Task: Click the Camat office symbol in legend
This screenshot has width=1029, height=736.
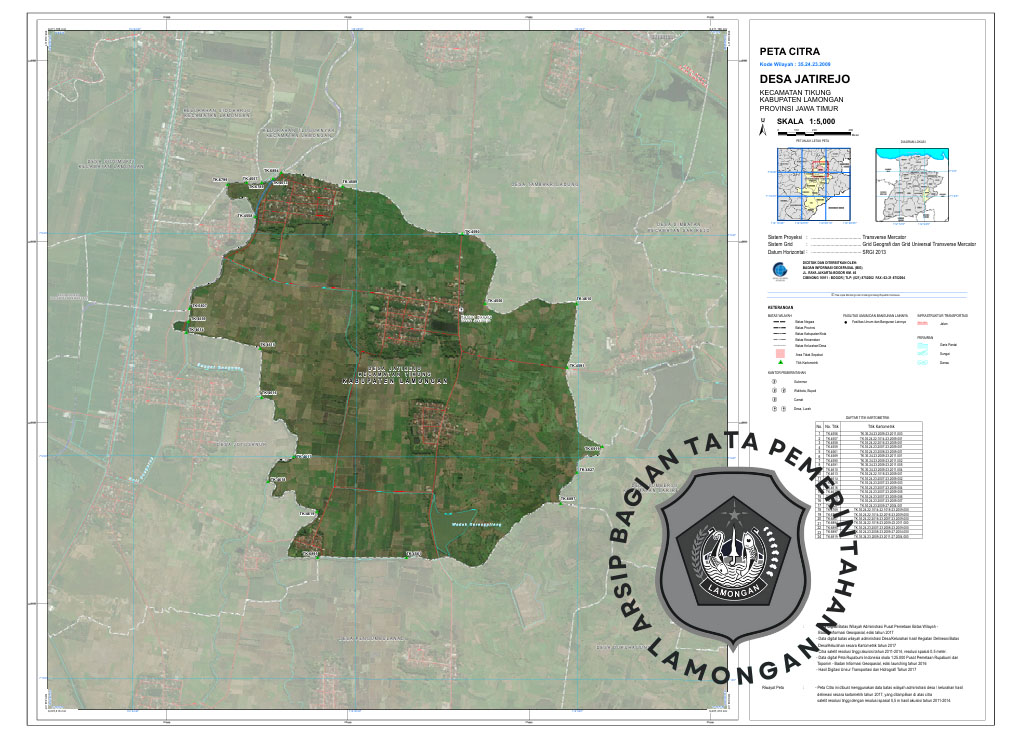Action: point(774,399)
